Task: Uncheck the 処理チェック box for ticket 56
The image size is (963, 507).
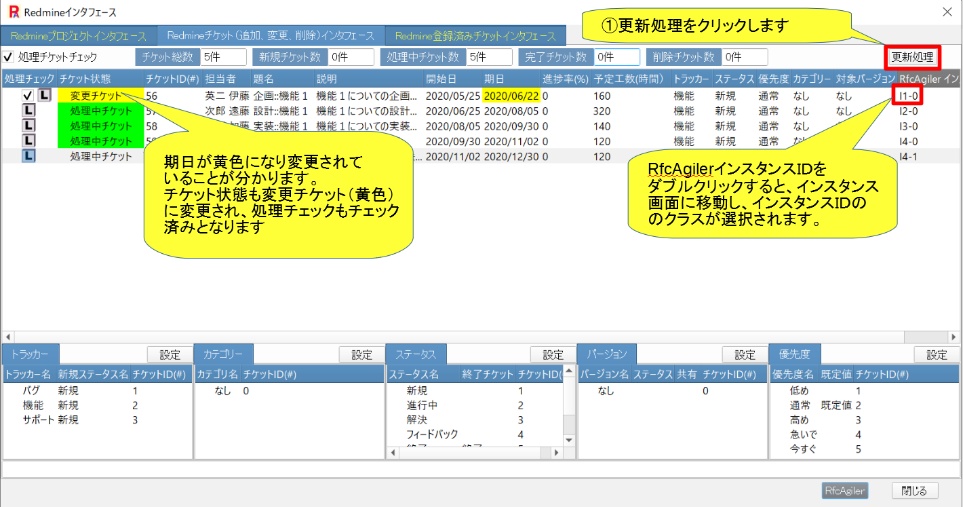Action: 27,96
